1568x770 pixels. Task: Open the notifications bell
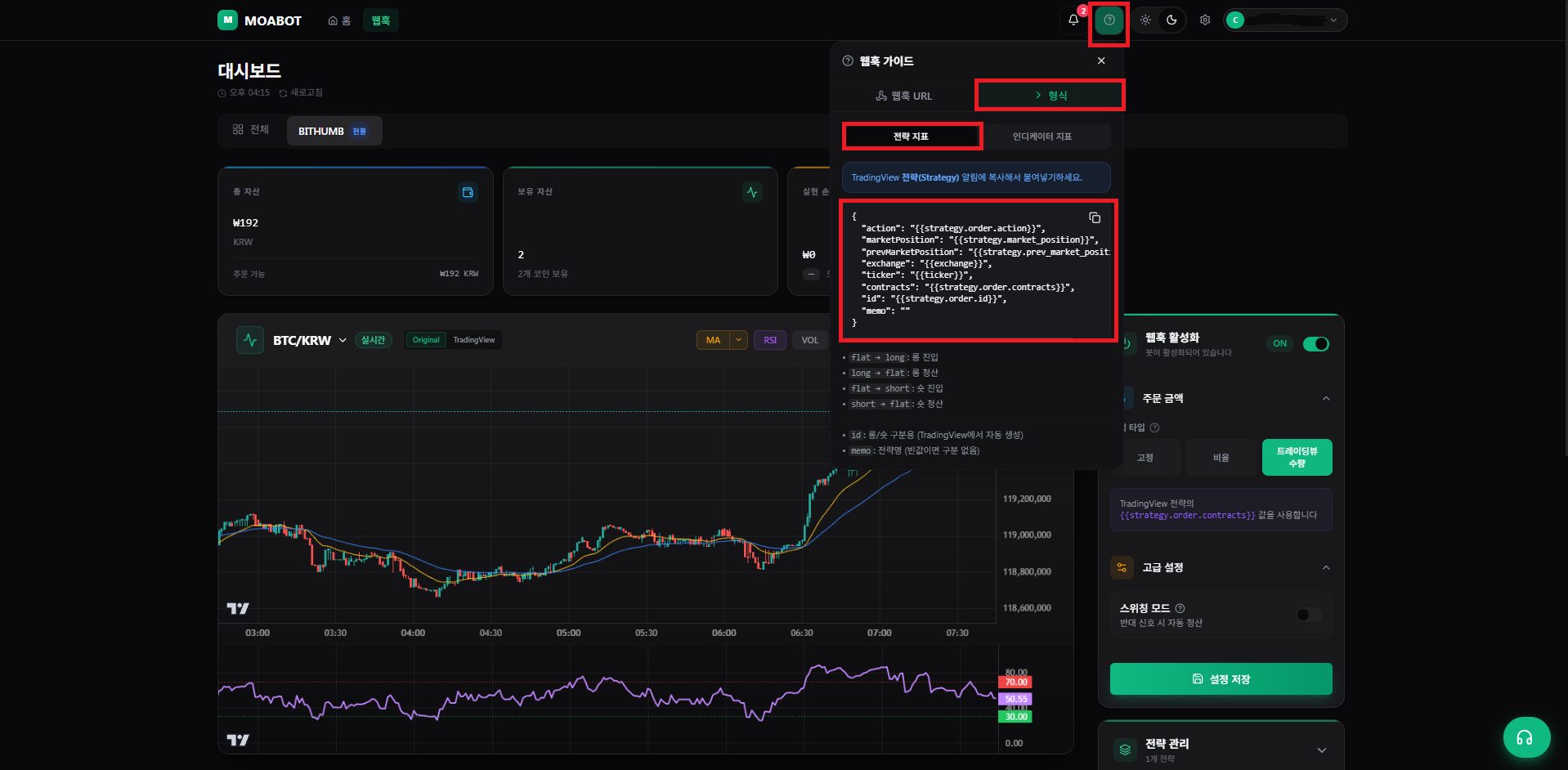pos(1073,20)
